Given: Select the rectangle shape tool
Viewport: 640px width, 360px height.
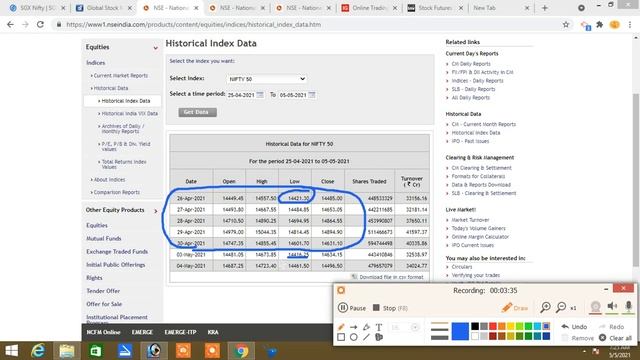Looking at the screenshot, I should [341, 337].
